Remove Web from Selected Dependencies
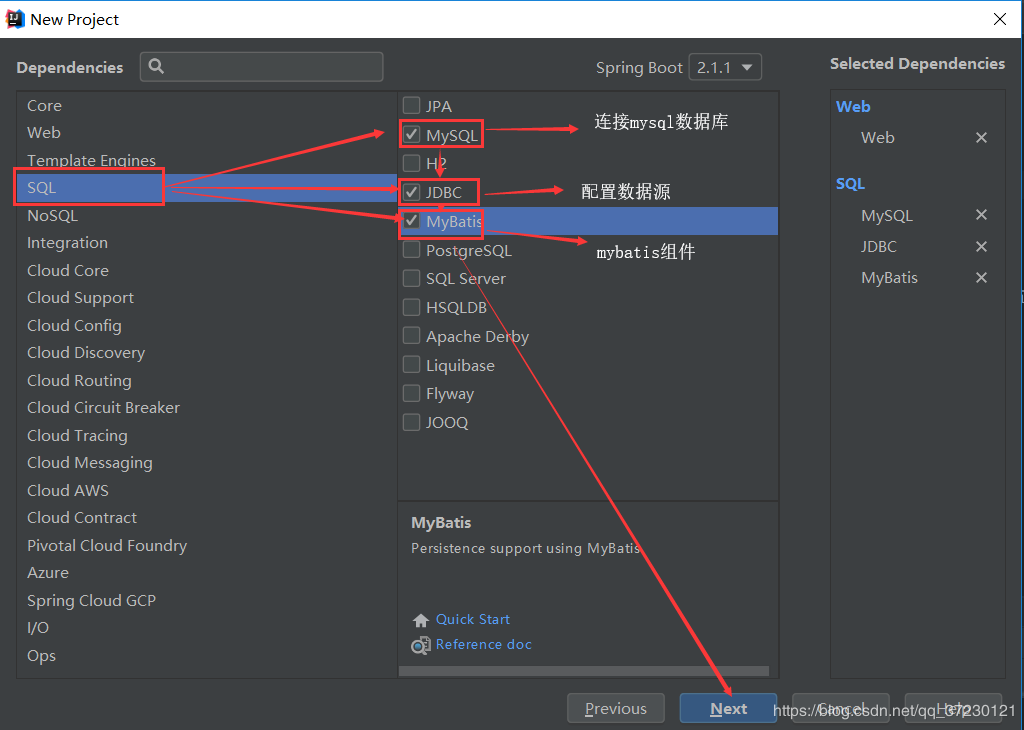The width and height of the screenshot is (1024, 730). point(981,138)
